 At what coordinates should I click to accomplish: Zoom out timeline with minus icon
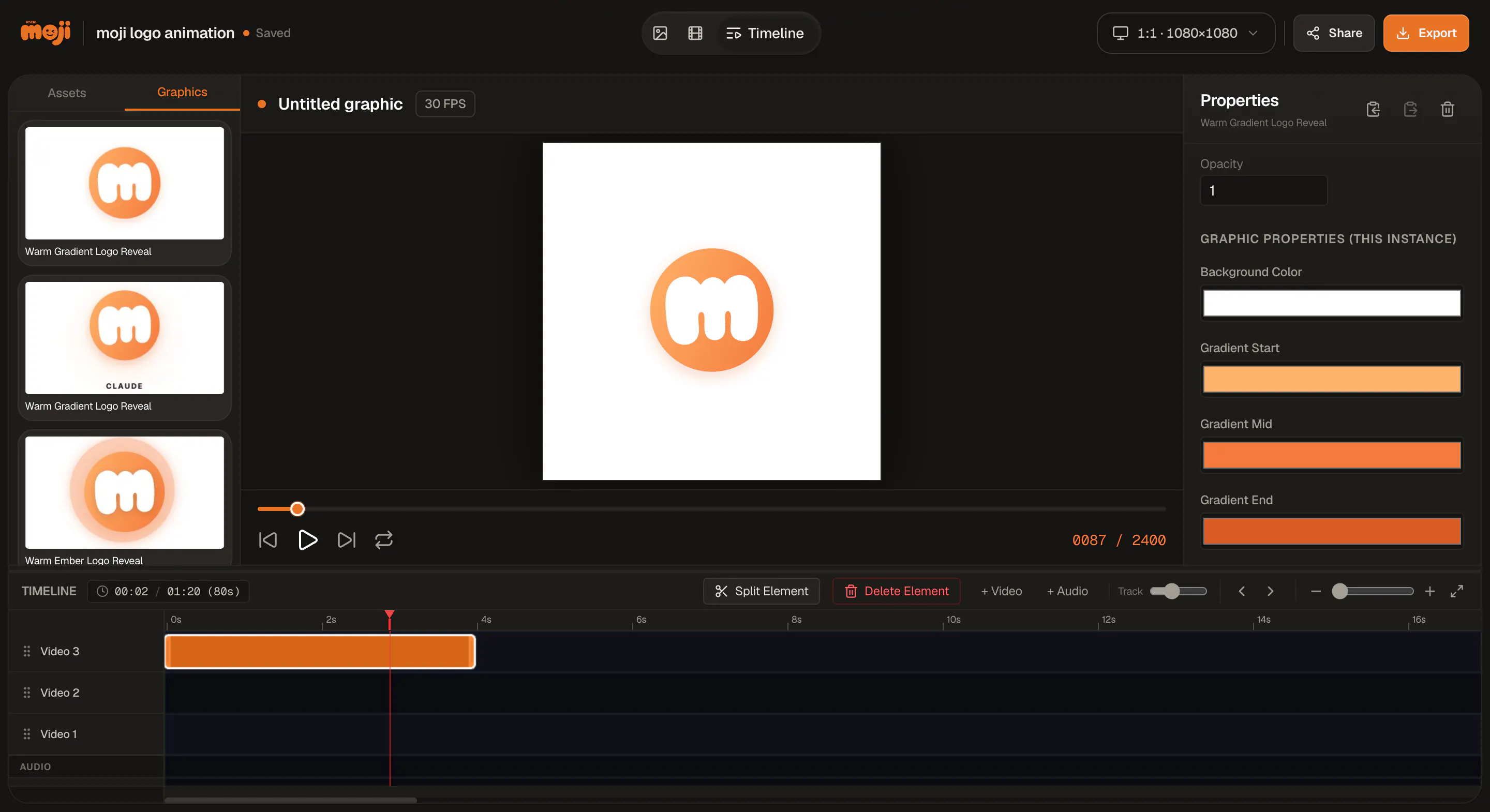[1316, 591]
